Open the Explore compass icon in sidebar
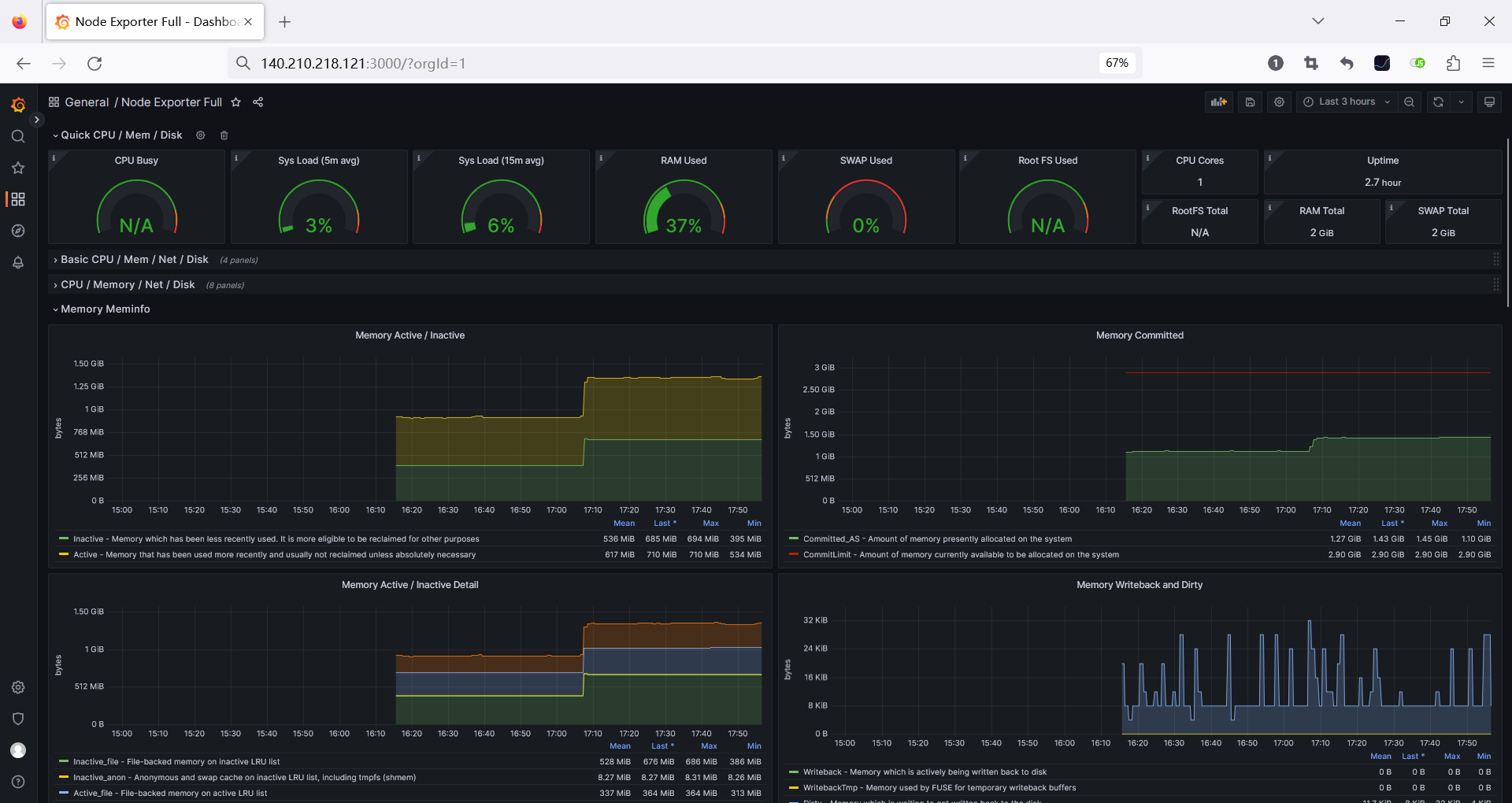The height and width of the screenshot is (803, 1512). (x=18, y=231)
